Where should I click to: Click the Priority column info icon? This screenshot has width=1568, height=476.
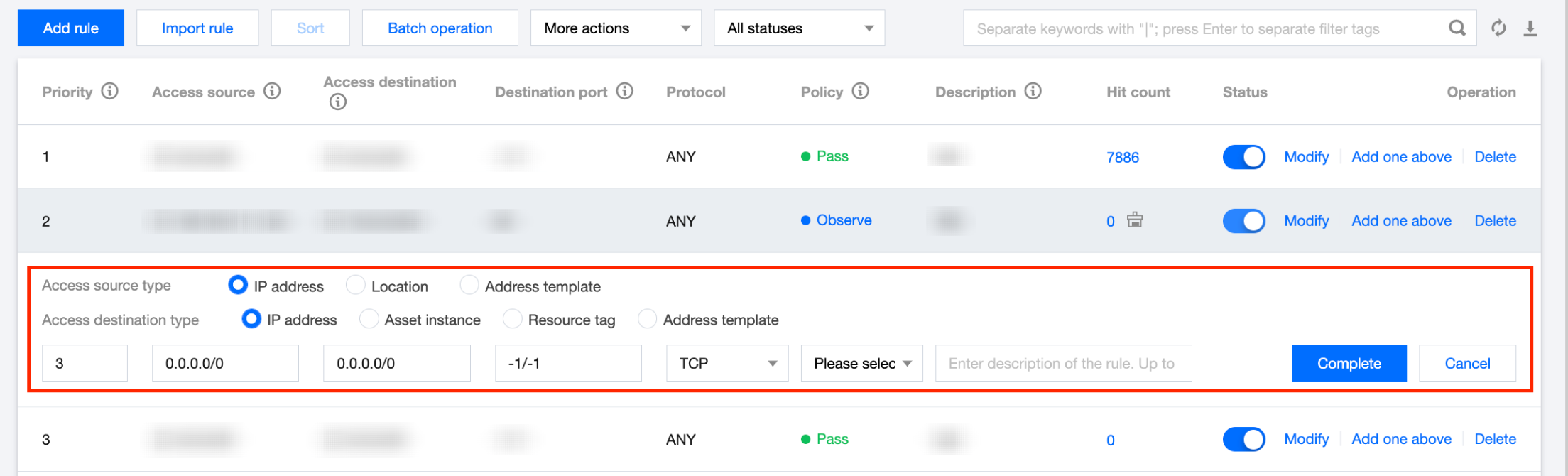[109, 92]
